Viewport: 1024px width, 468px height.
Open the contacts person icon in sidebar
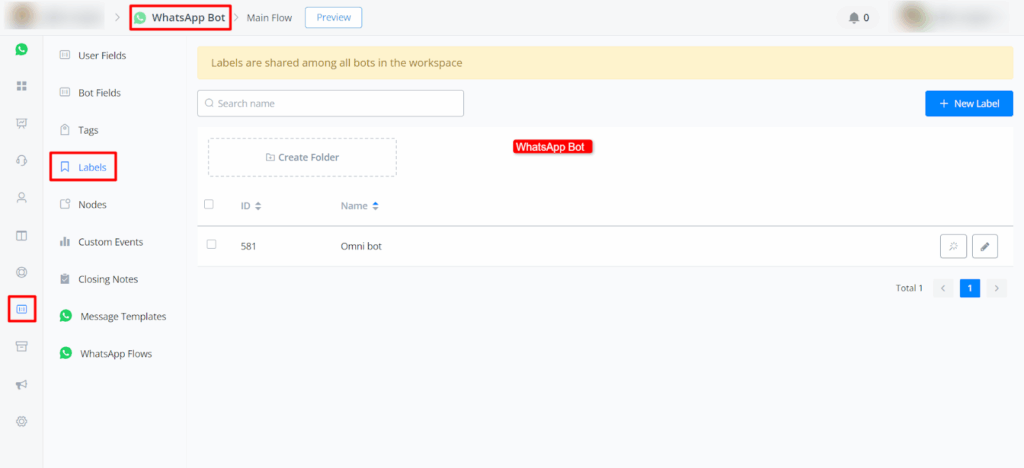pyautogui.click(x=21, y=198)
